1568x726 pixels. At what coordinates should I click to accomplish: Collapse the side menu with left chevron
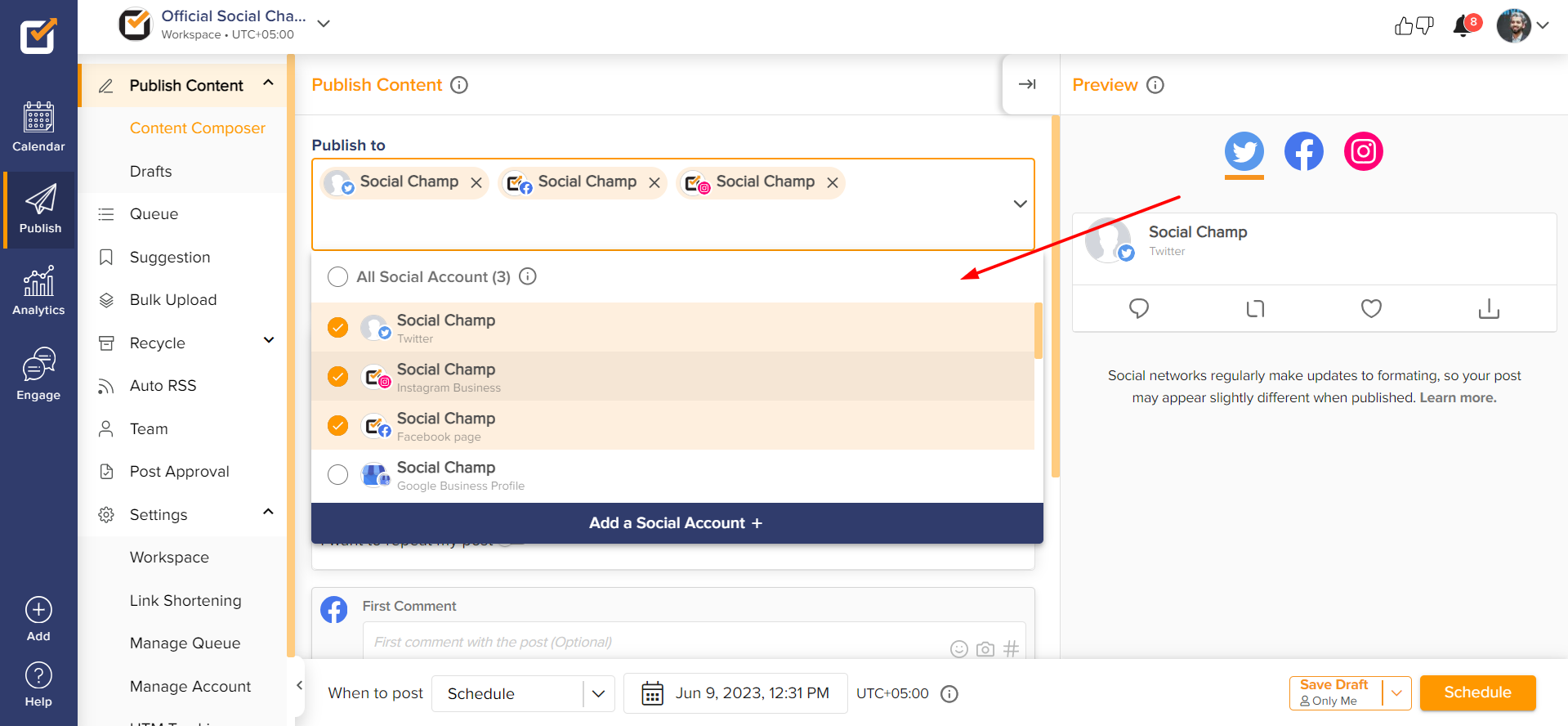tap(300, 685)
